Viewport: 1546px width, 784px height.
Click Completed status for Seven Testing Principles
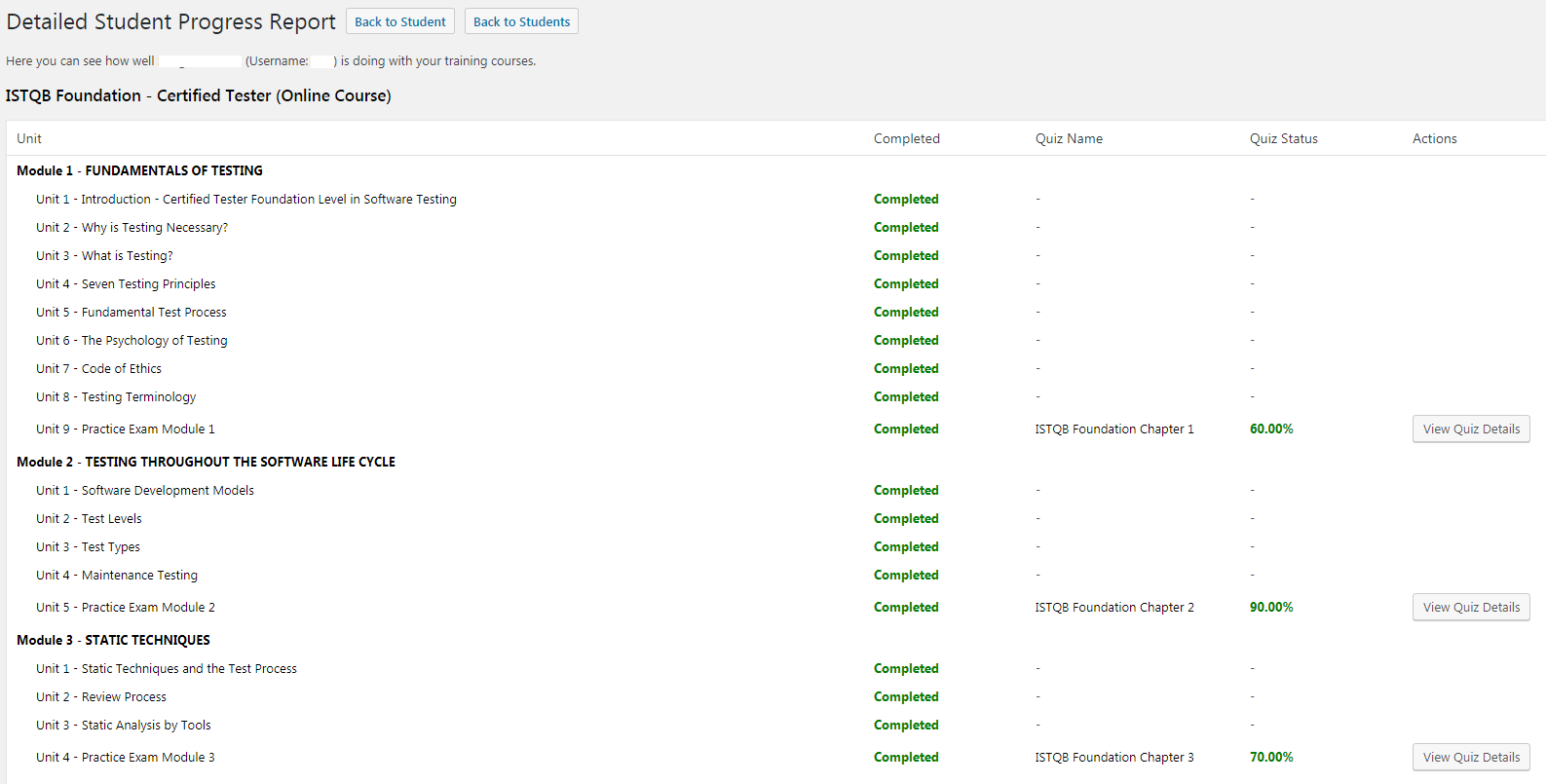pyautogui.click(x=906, y=283)
